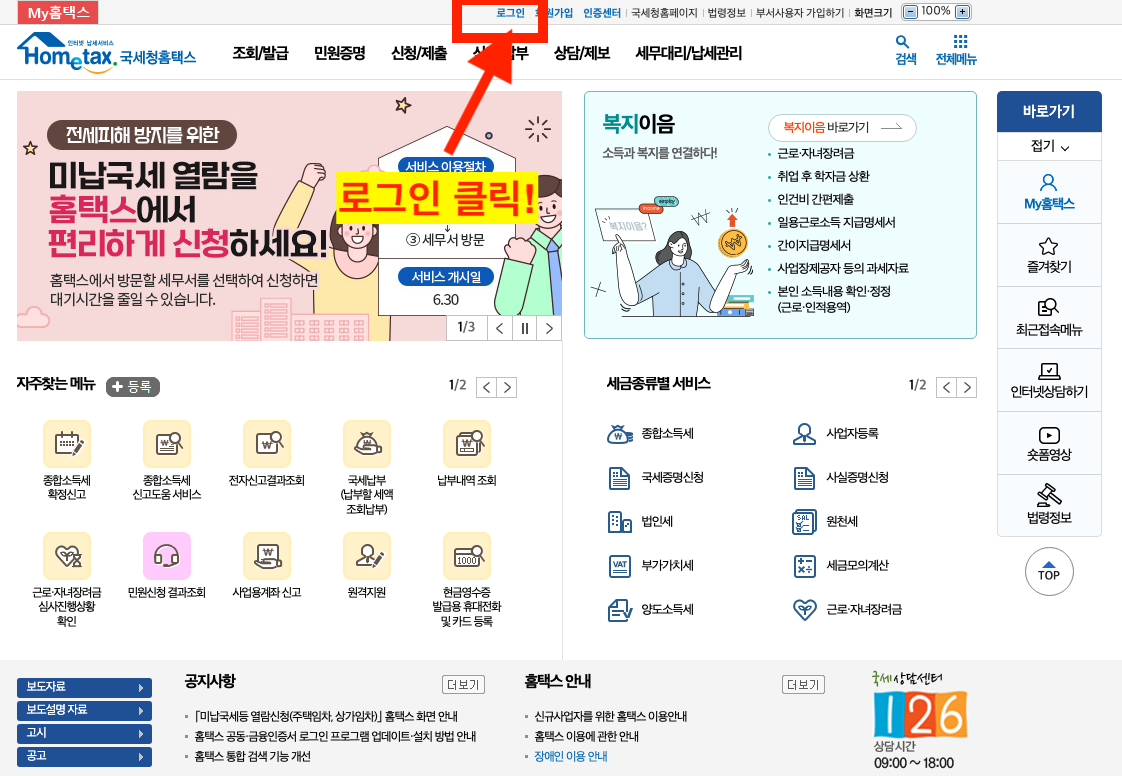Click 더보기 next to 홈택스 안내
The width and height of the screenshot is (1122, 776).
(803, 685)
